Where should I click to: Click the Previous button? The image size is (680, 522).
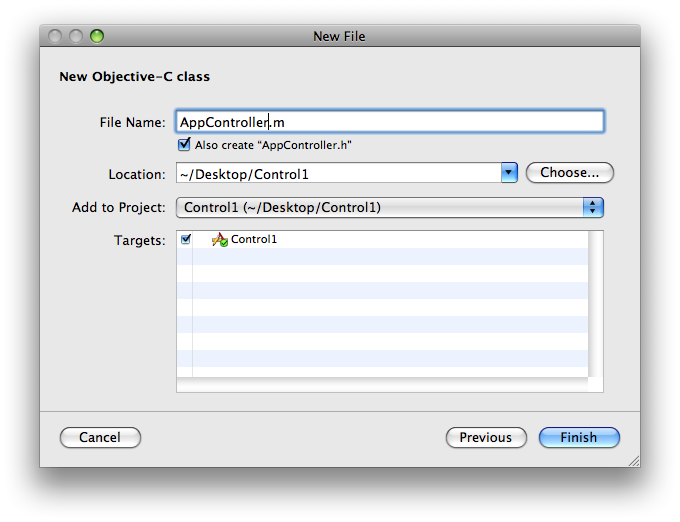pos(486,437)
